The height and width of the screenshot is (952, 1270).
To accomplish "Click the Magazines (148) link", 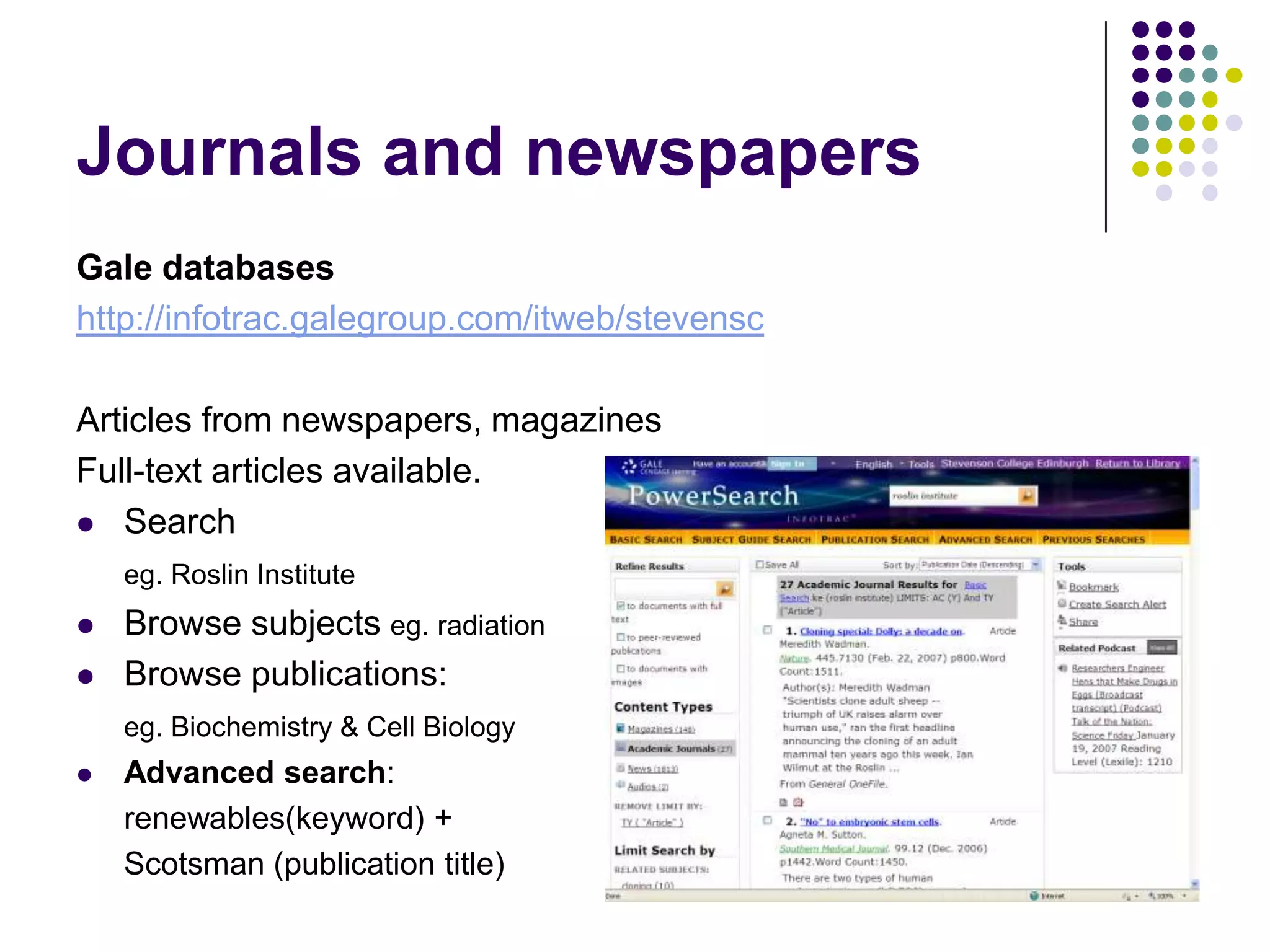I will coord(661,729).
